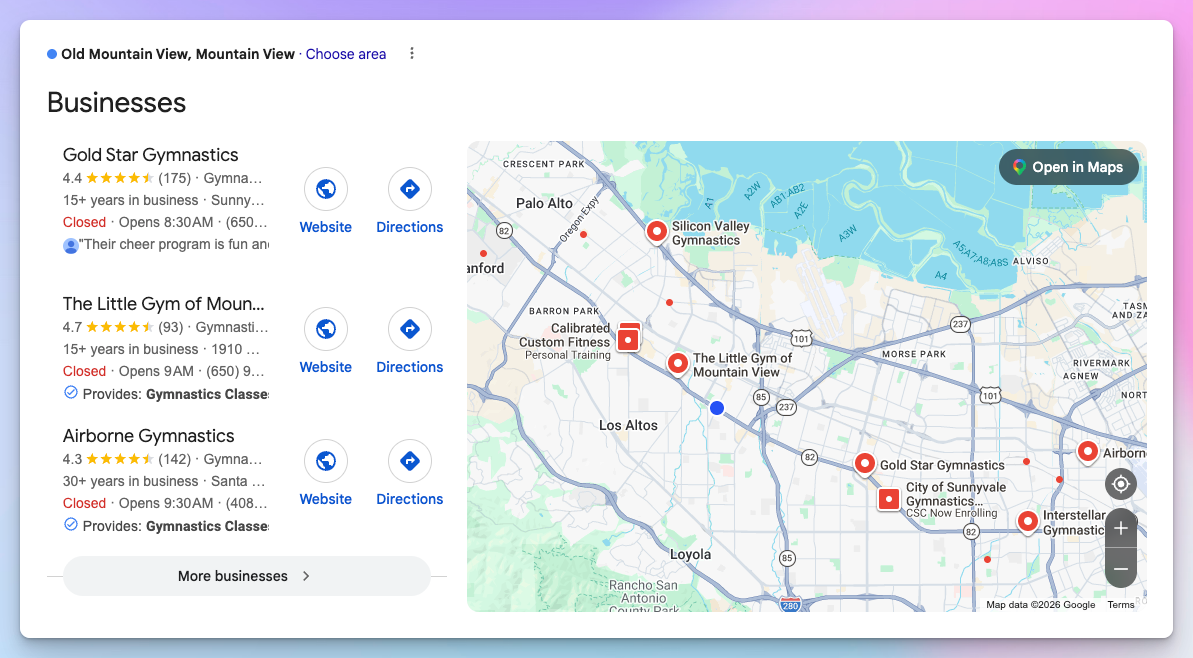Open Airborne Gymnastics listing title
The image size is (1193, 658).
click(148, 436)
